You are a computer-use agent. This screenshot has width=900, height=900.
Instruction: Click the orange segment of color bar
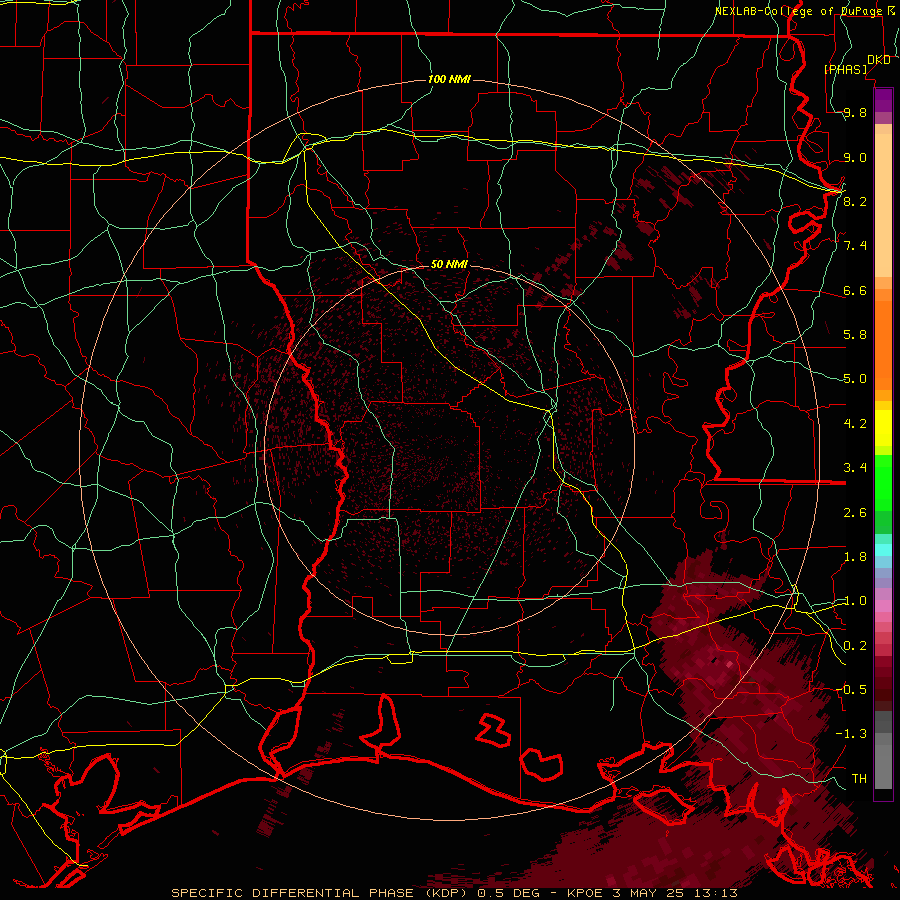pos(883,346)
